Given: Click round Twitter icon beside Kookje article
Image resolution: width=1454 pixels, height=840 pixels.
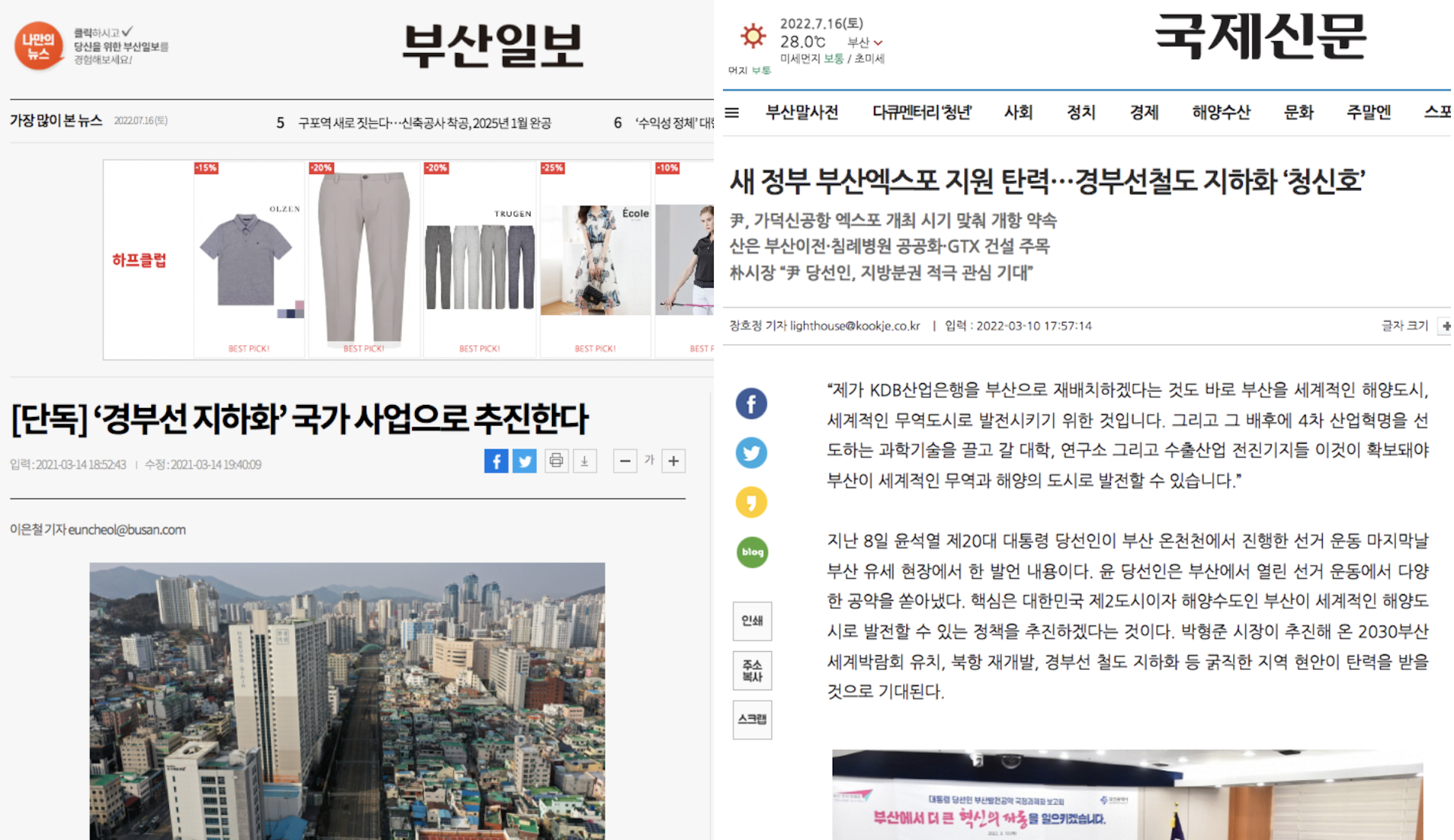Looking at the screenshot, I should (751, 453).
